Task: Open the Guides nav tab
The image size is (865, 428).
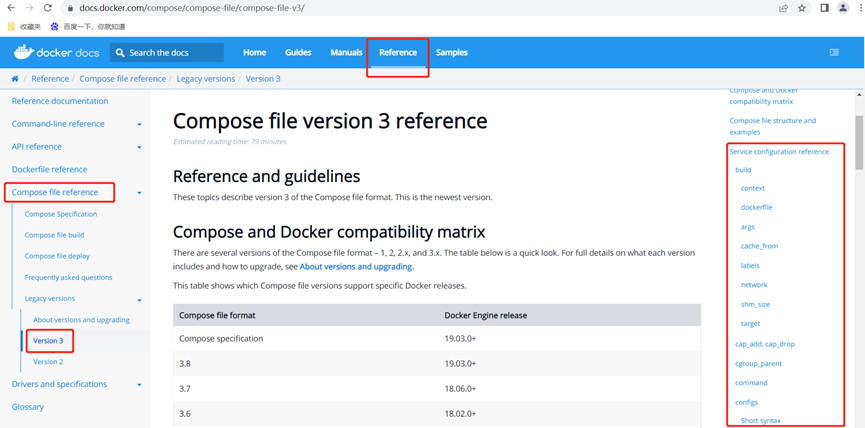Action: 298,53
